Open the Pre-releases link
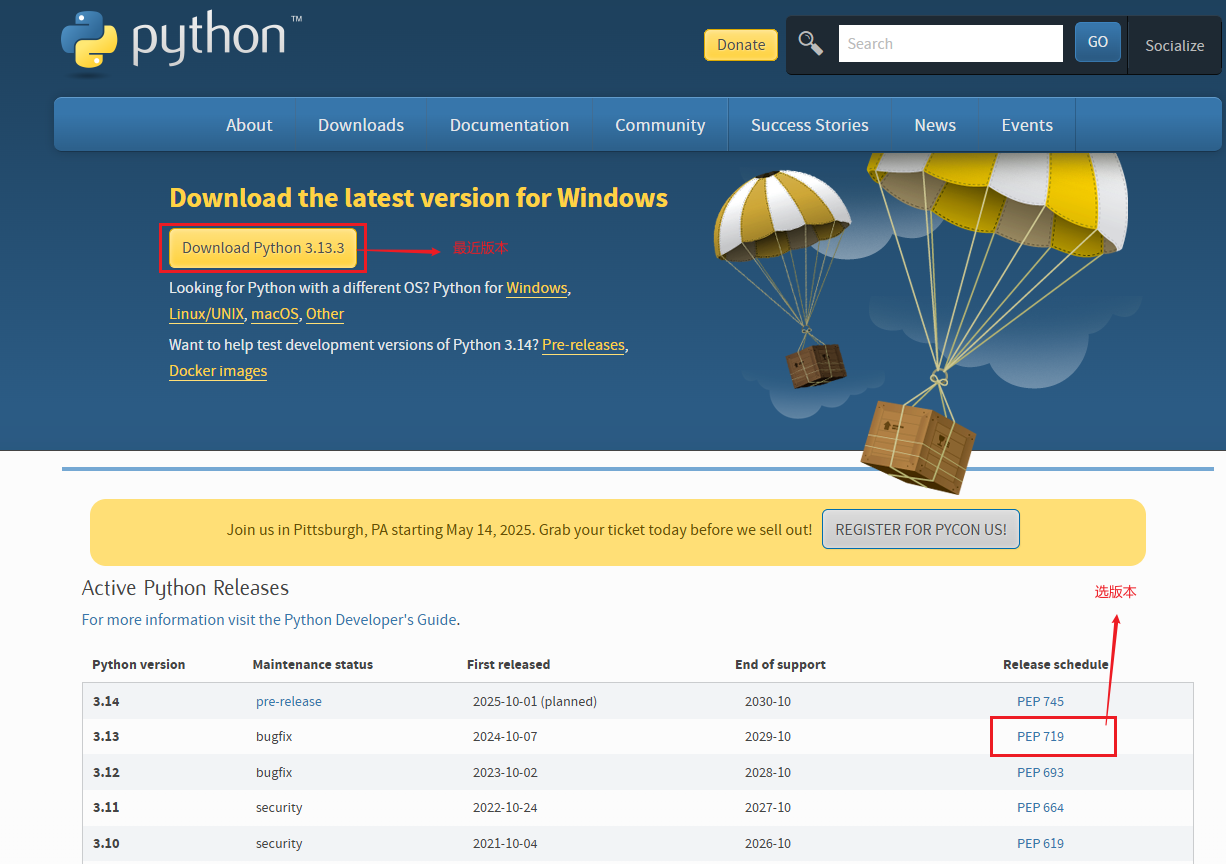The width and height of the screenshot is (1226, 864). [583, 344]
